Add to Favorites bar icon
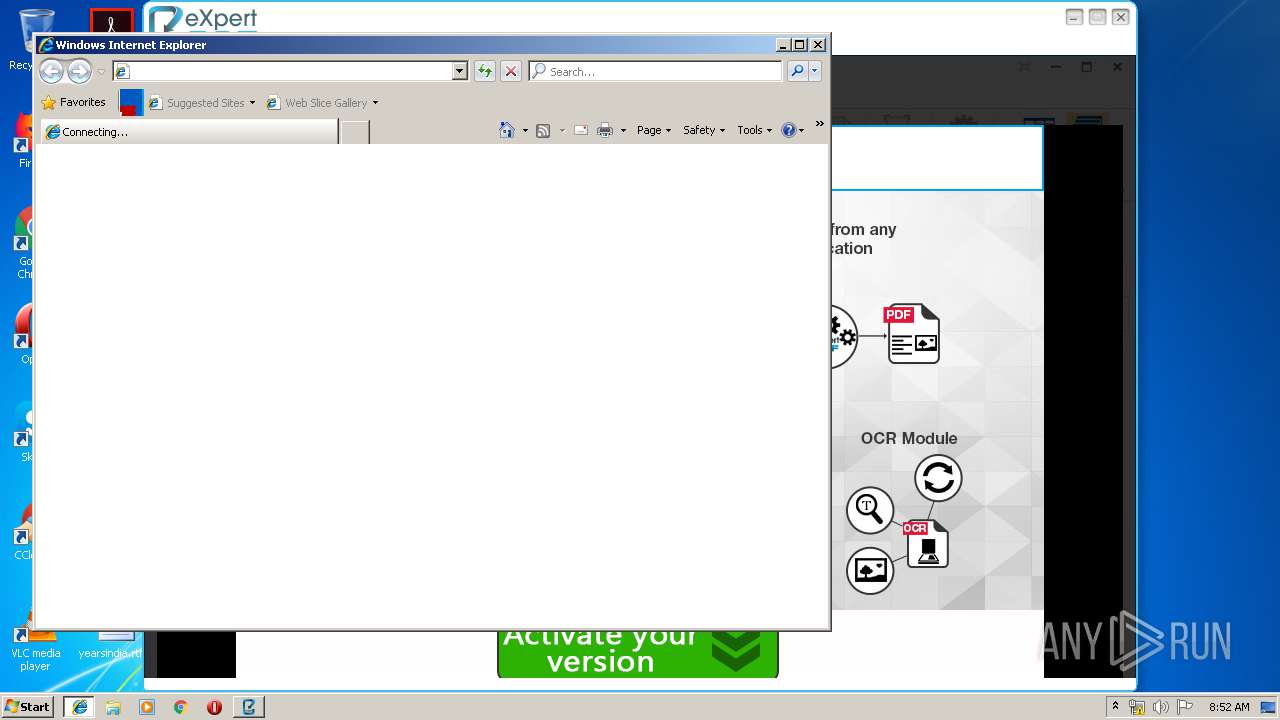The width and height of the screenshot is (1280, 720). coord(131,102)
